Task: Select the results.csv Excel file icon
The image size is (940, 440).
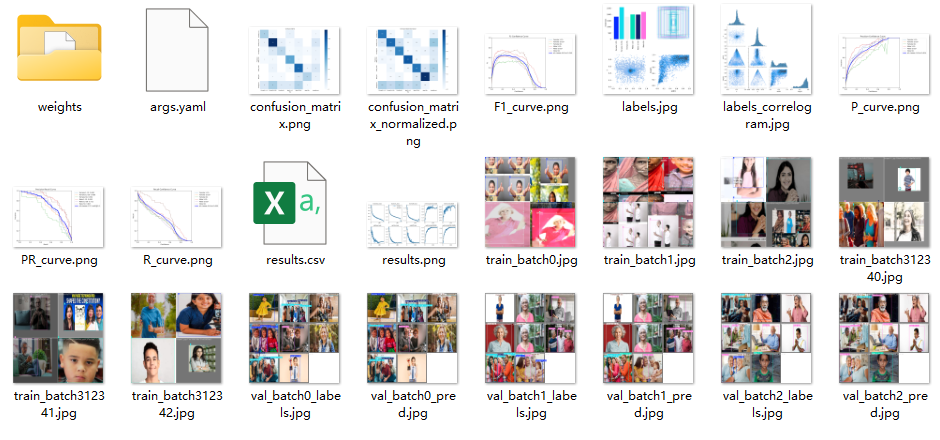Action: 290,203
